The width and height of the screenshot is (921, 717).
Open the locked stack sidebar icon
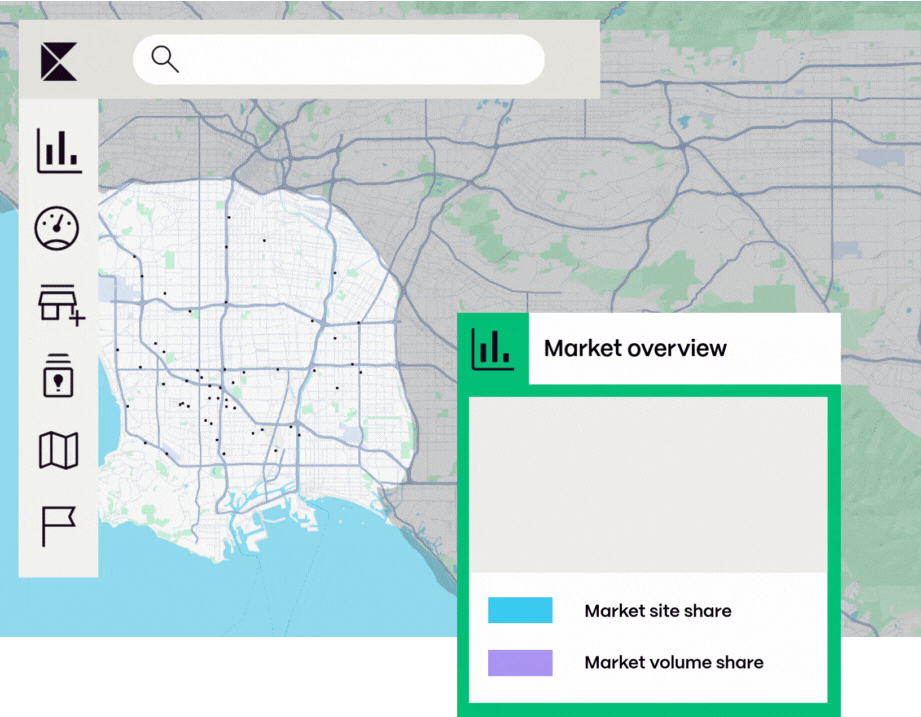point(58,376)
